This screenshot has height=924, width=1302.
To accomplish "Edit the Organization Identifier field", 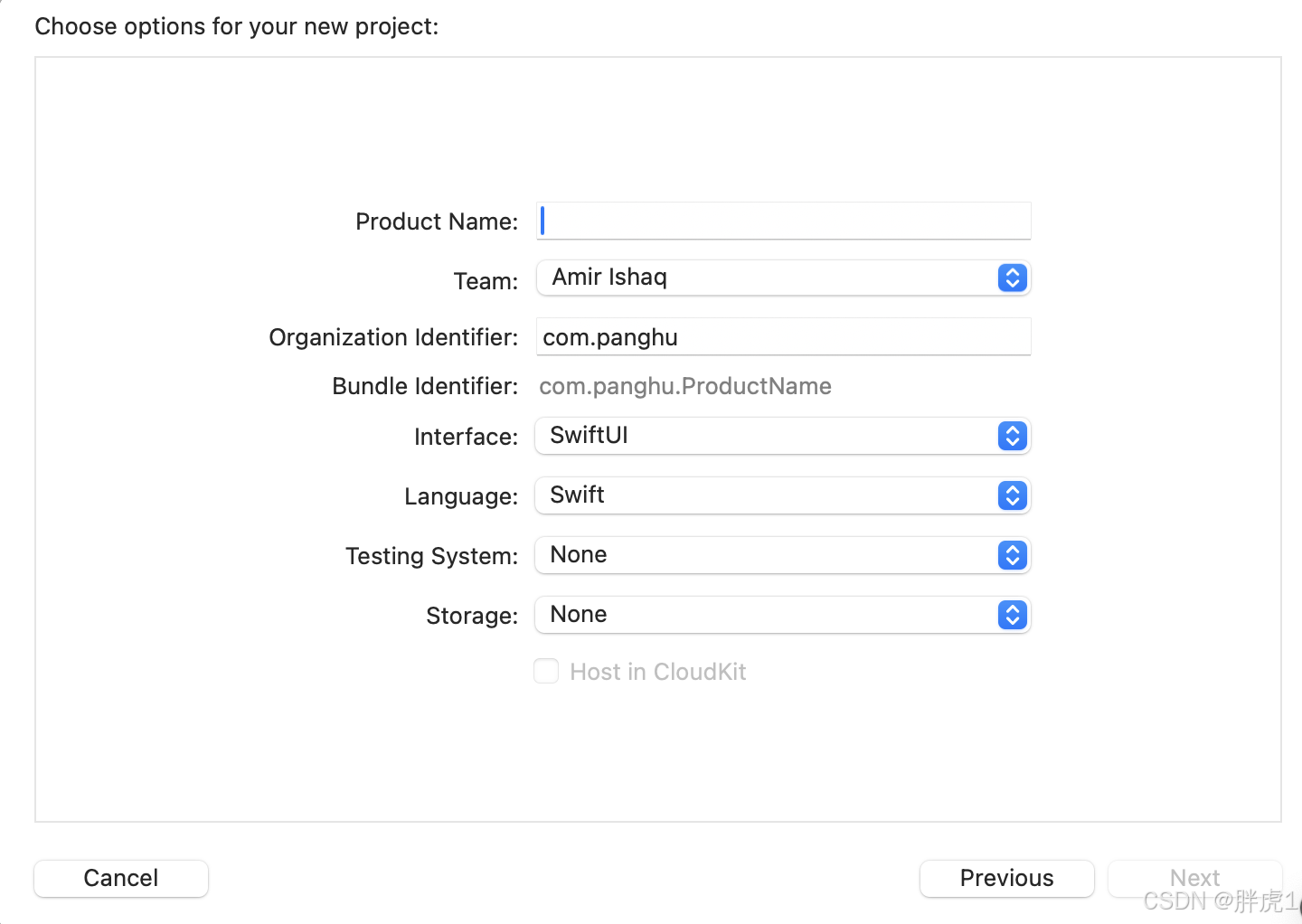I will 783,336.
